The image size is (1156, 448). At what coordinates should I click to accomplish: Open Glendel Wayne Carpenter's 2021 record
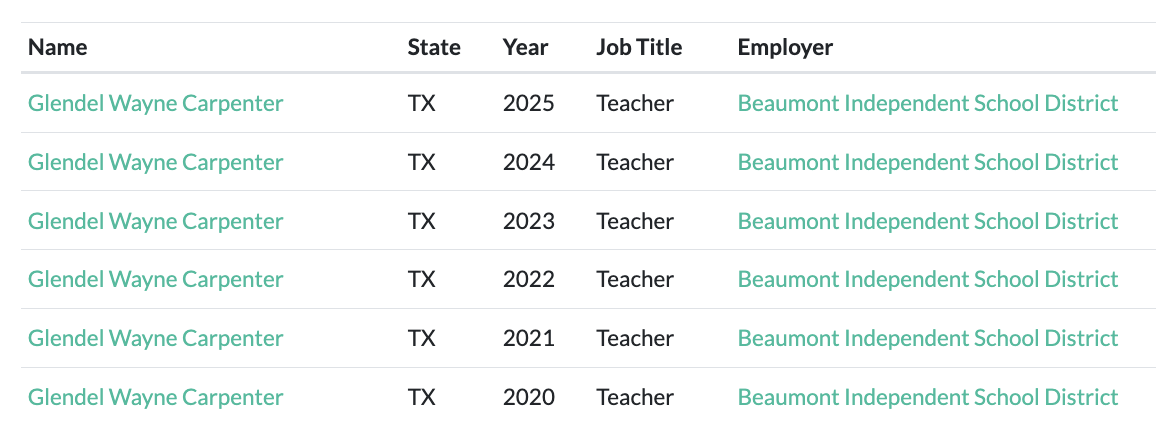[x=156, y=338]
